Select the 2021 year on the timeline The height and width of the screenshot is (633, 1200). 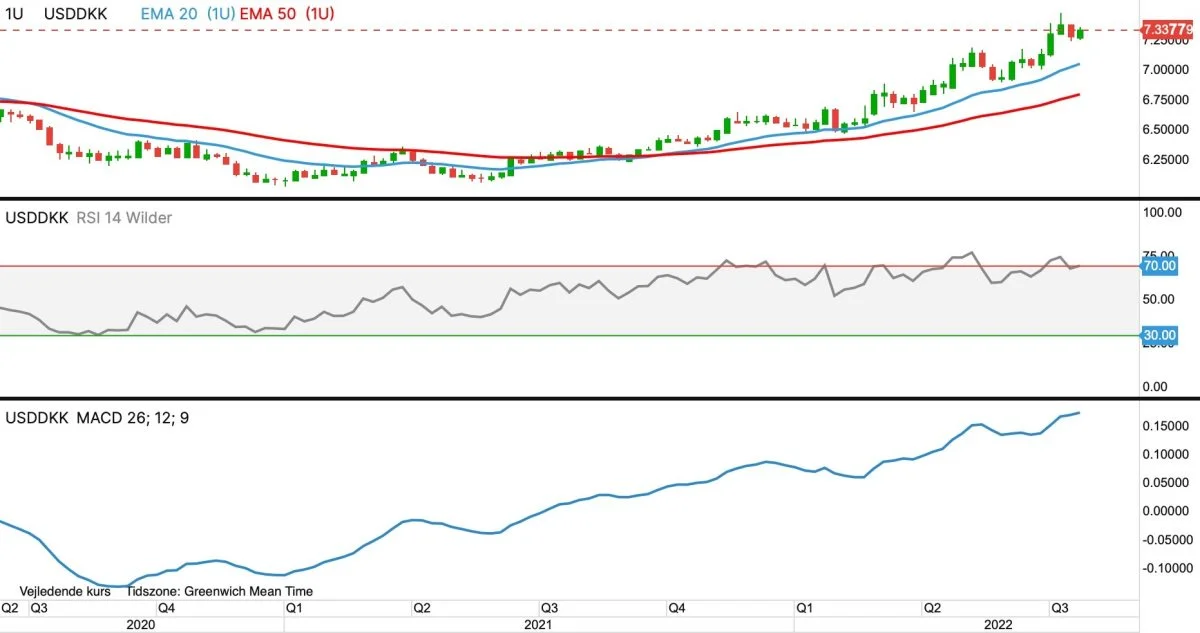click(x=537, y=624)
